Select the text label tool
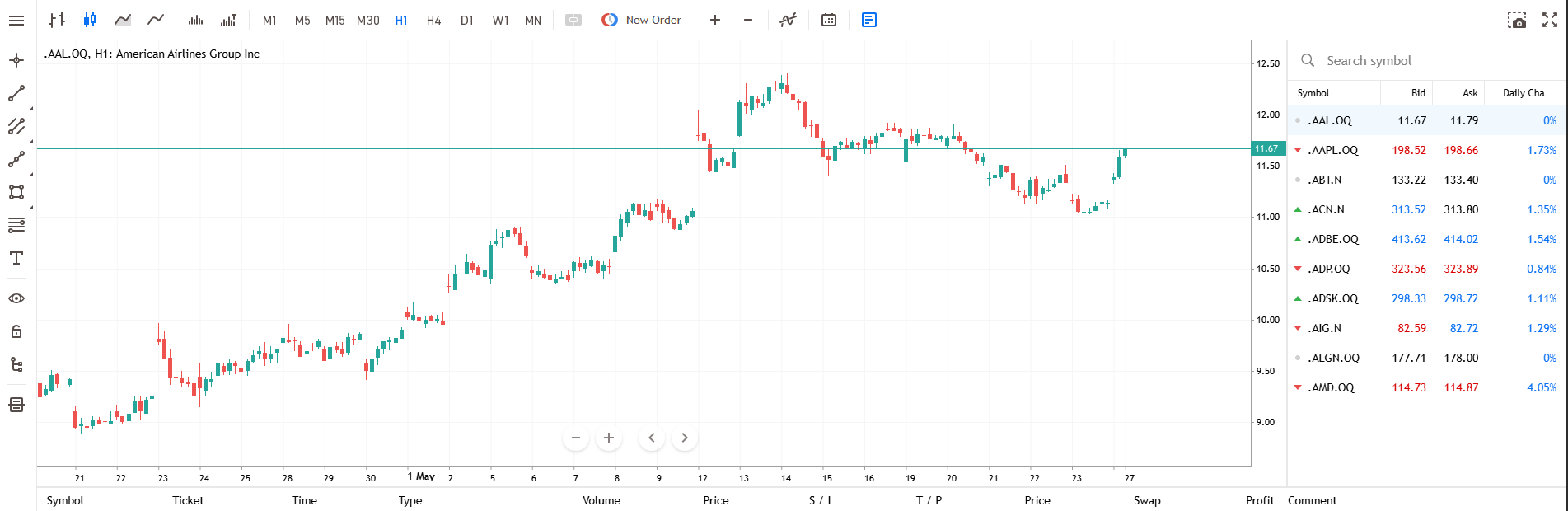Screen dimensions: 1568x511 click(16, 258)
